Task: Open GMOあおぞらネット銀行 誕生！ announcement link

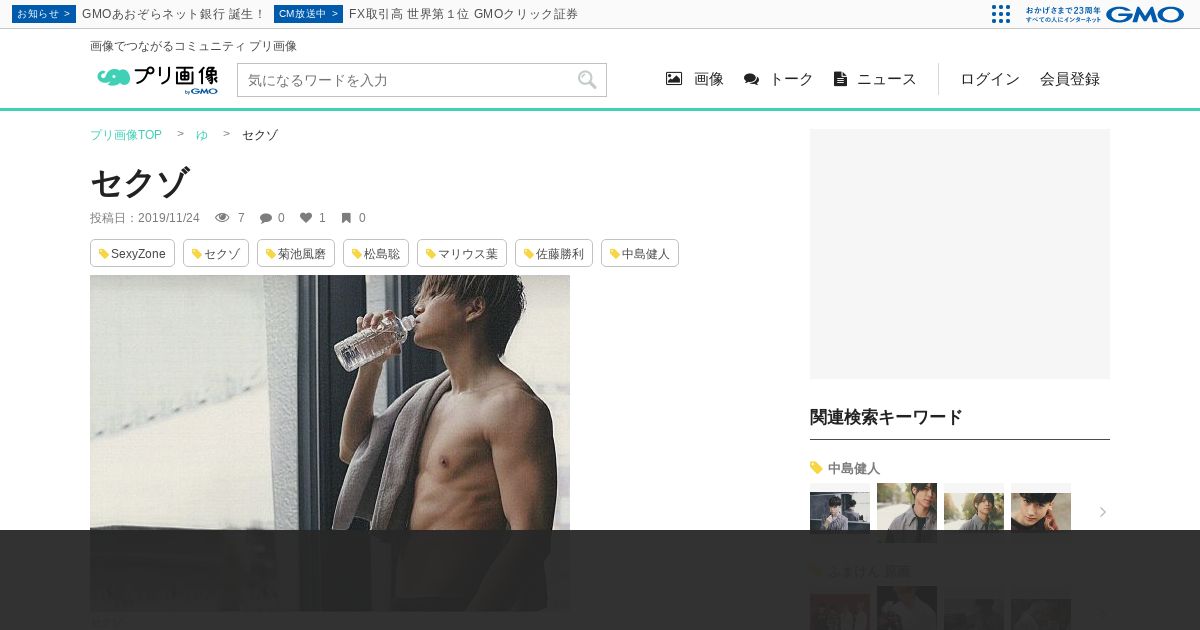Action: [174, 14]
